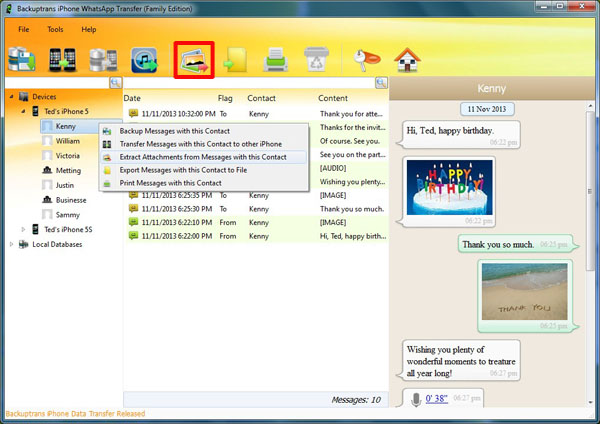Screen dimensions: 600x424
Task: Click the 11 Nov 2013 date label
Action: [487, 109]
